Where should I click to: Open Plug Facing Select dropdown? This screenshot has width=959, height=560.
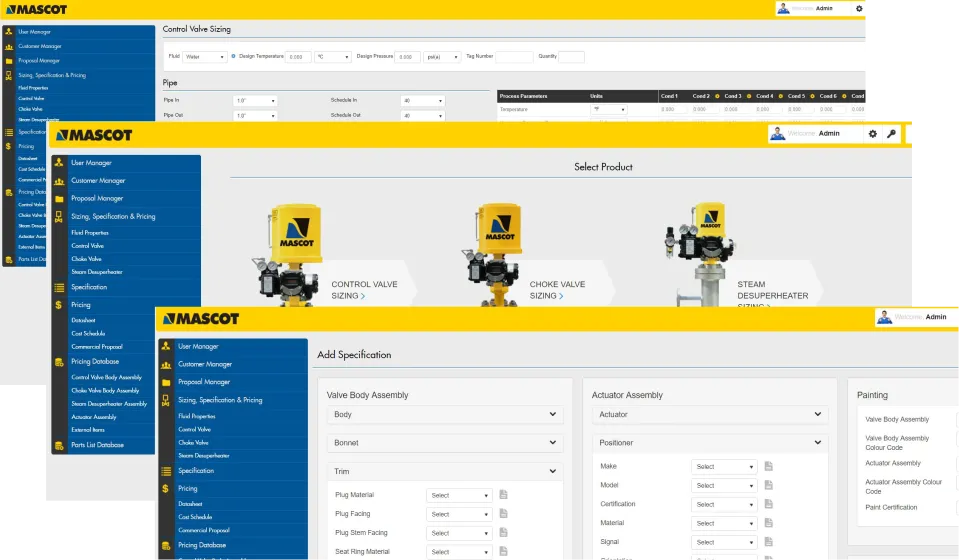click(459, 514)
